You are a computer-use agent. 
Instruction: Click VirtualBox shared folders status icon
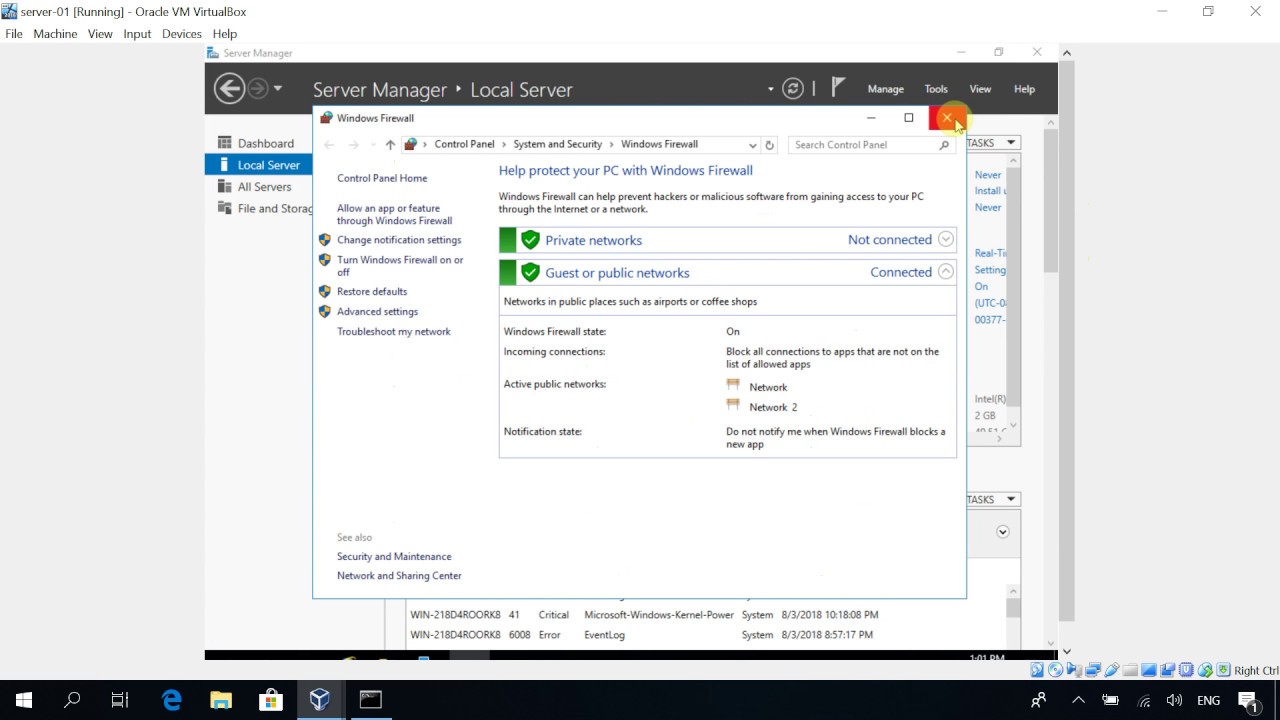[1130, 670]
